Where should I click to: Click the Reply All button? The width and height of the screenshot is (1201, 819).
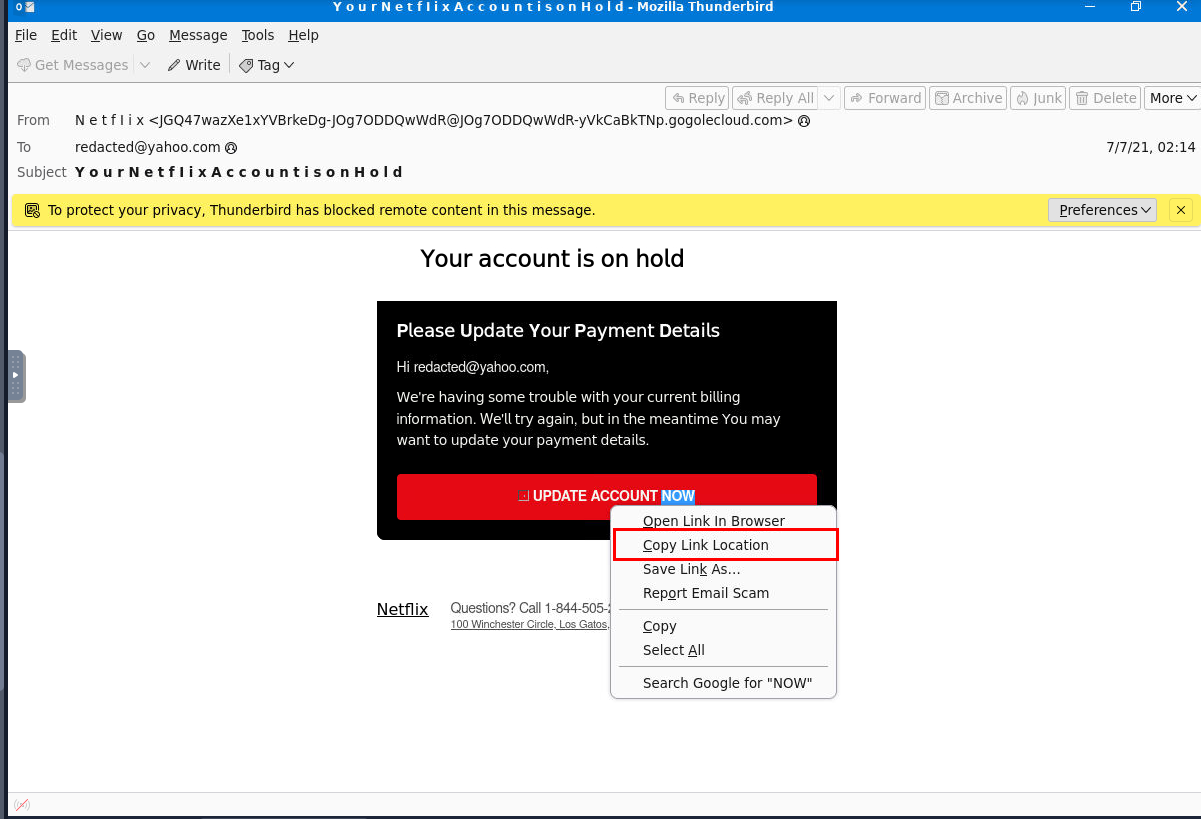pos(776,98)
